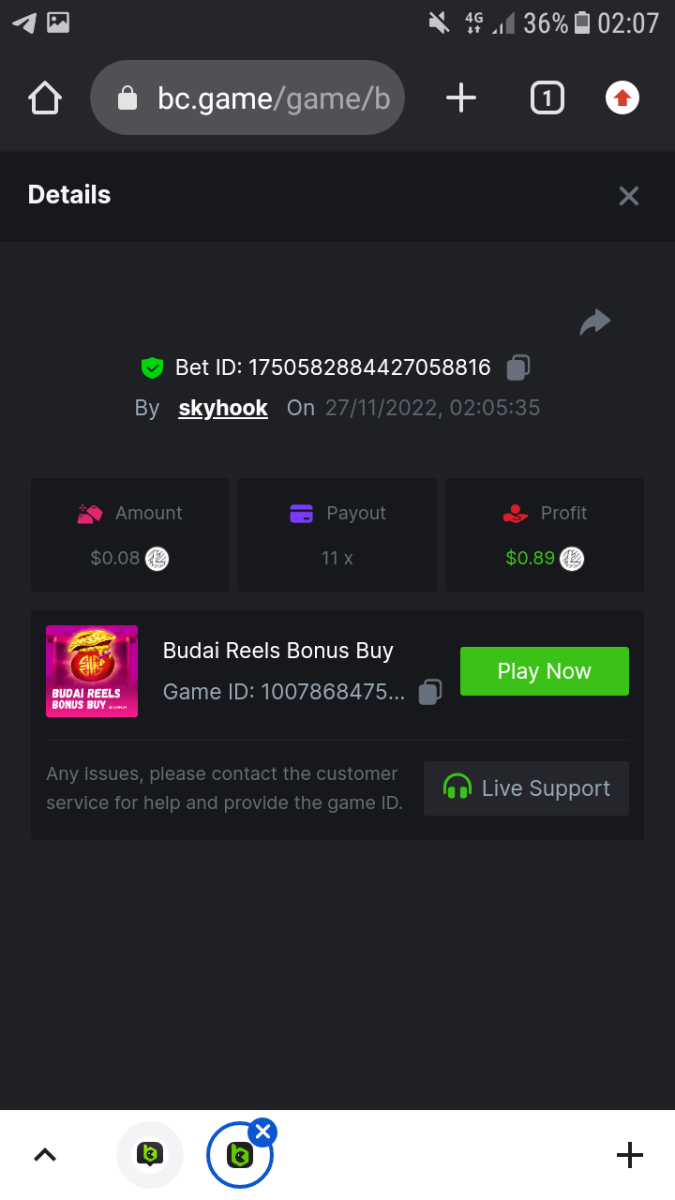Open the Budai Reels Bonus Buy thumbnail
The width and height of the screenshot is (675, 1200).
[x=92, y=671]
